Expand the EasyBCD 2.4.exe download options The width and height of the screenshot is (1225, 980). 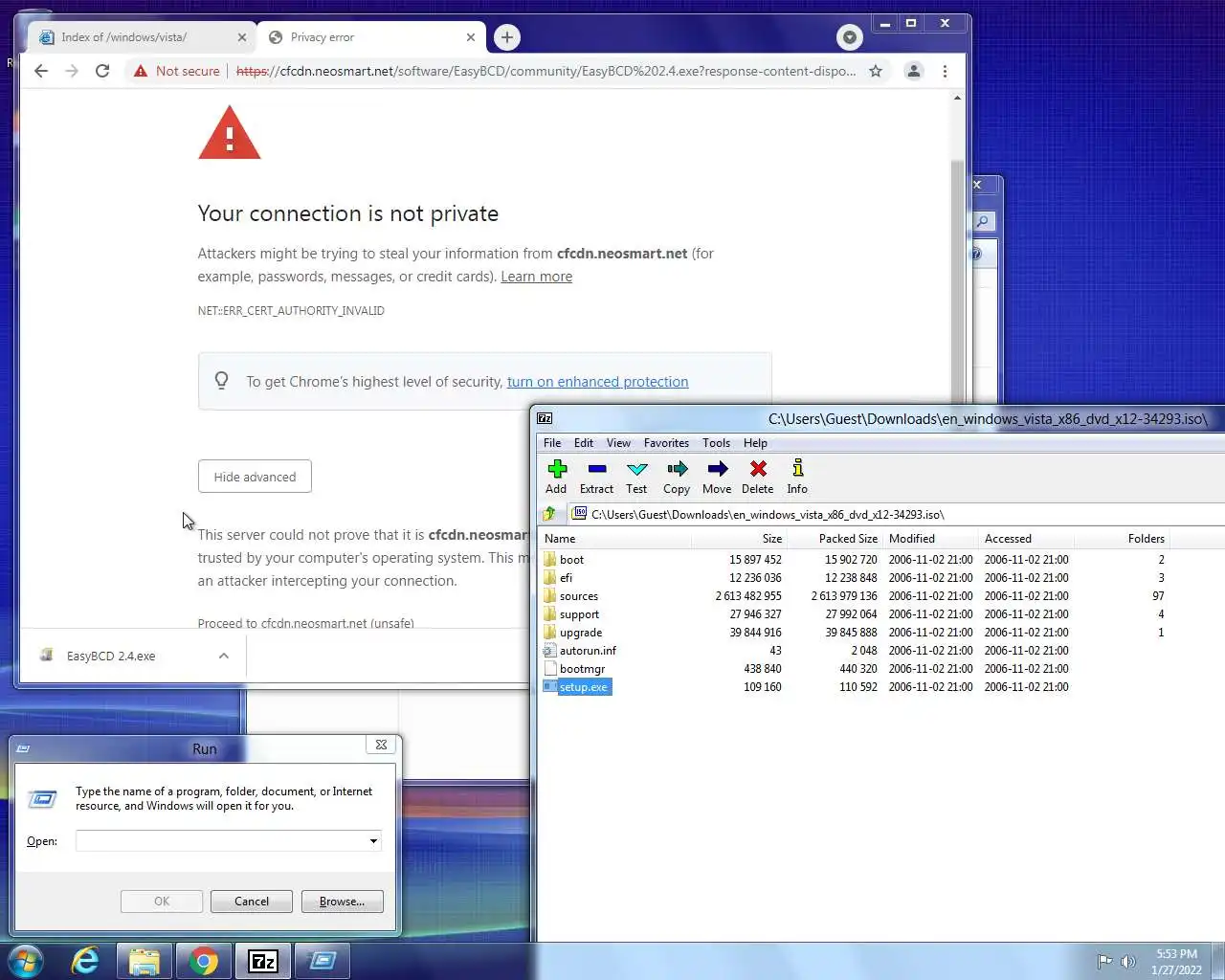pos(224,657)
